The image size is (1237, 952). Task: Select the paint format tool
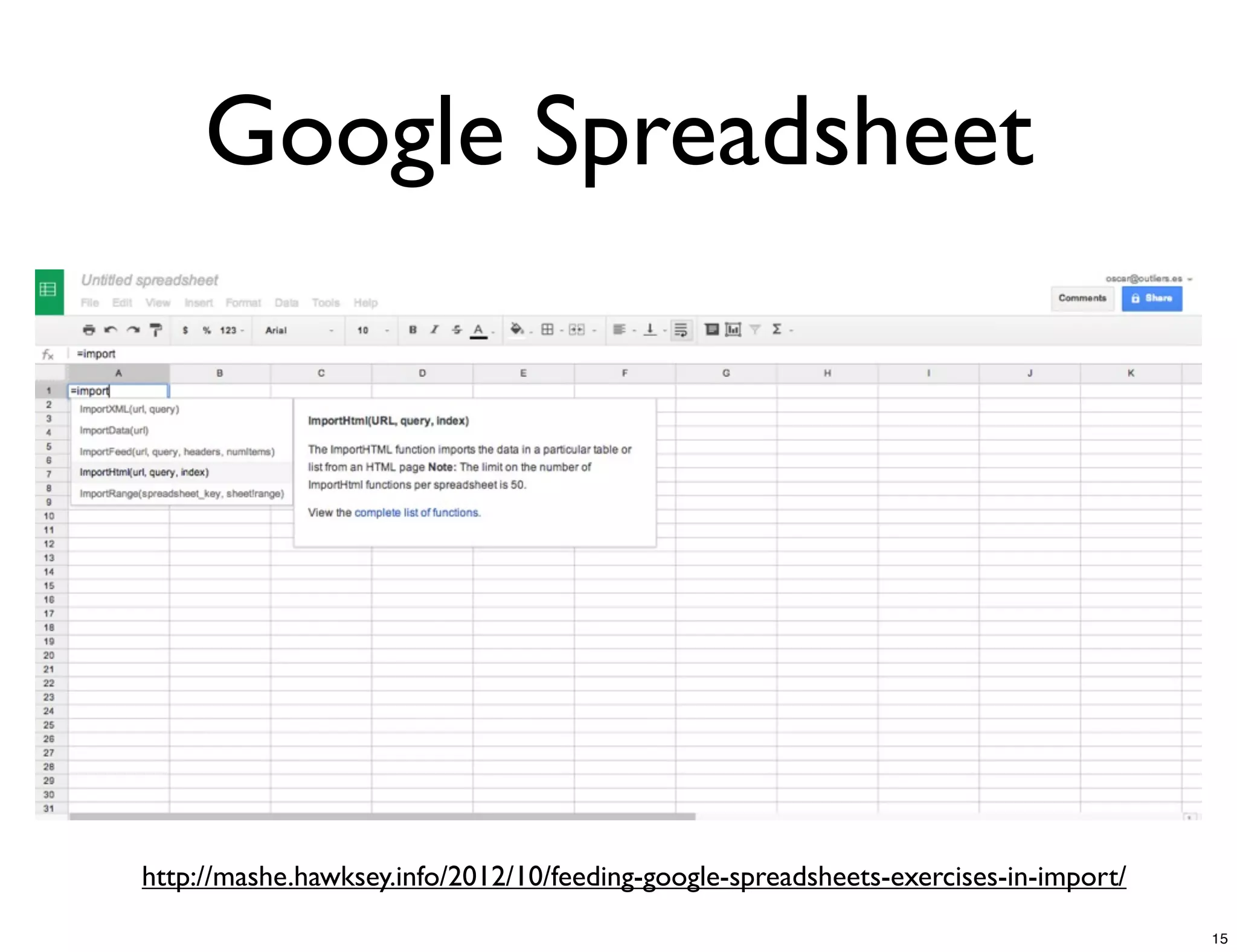[x=156, y=330]
